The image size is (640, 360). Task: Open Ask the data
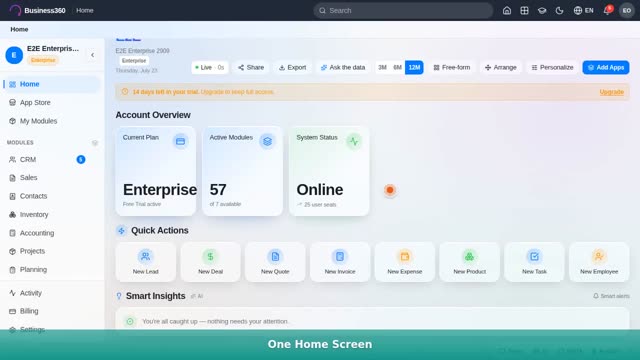click(x=343, y=67)
